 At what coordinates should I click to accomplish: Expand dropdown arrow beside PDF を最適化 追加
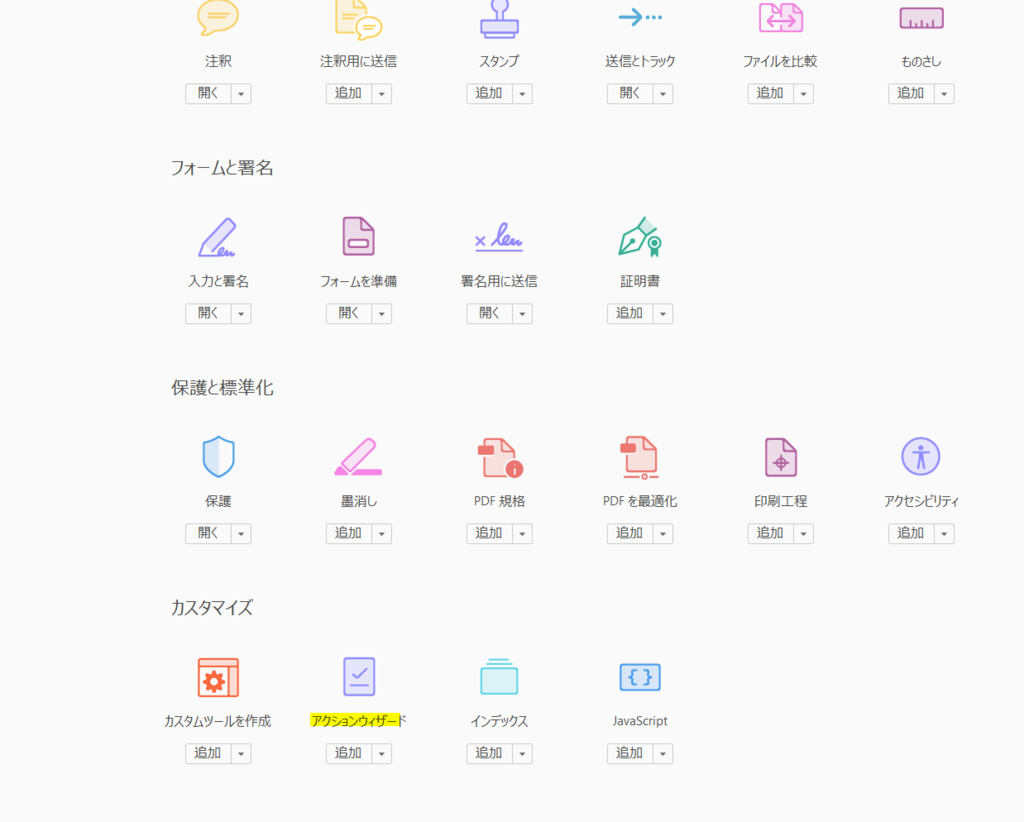click(663, 533)
